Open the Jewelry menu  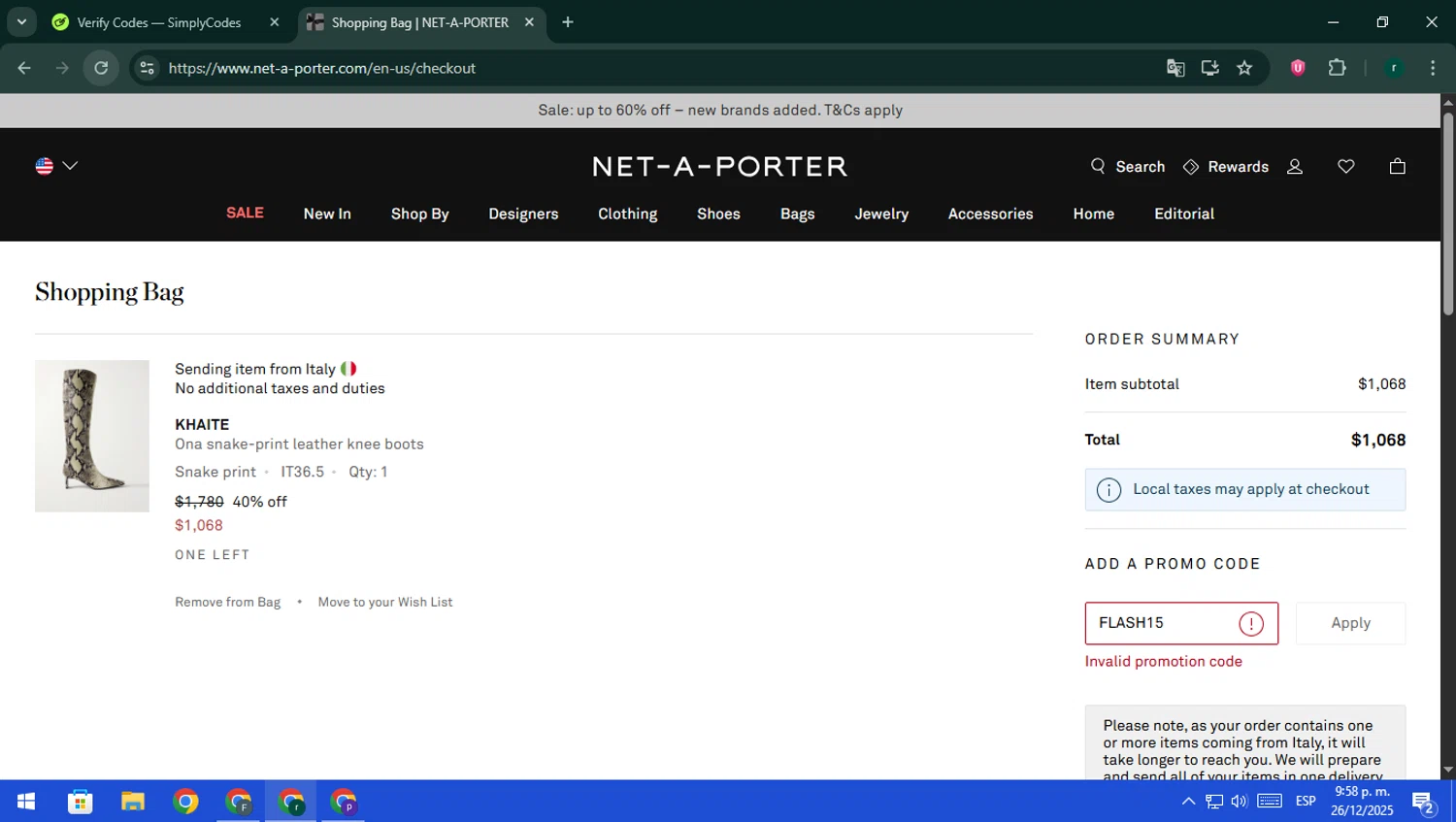coord(881,214)
